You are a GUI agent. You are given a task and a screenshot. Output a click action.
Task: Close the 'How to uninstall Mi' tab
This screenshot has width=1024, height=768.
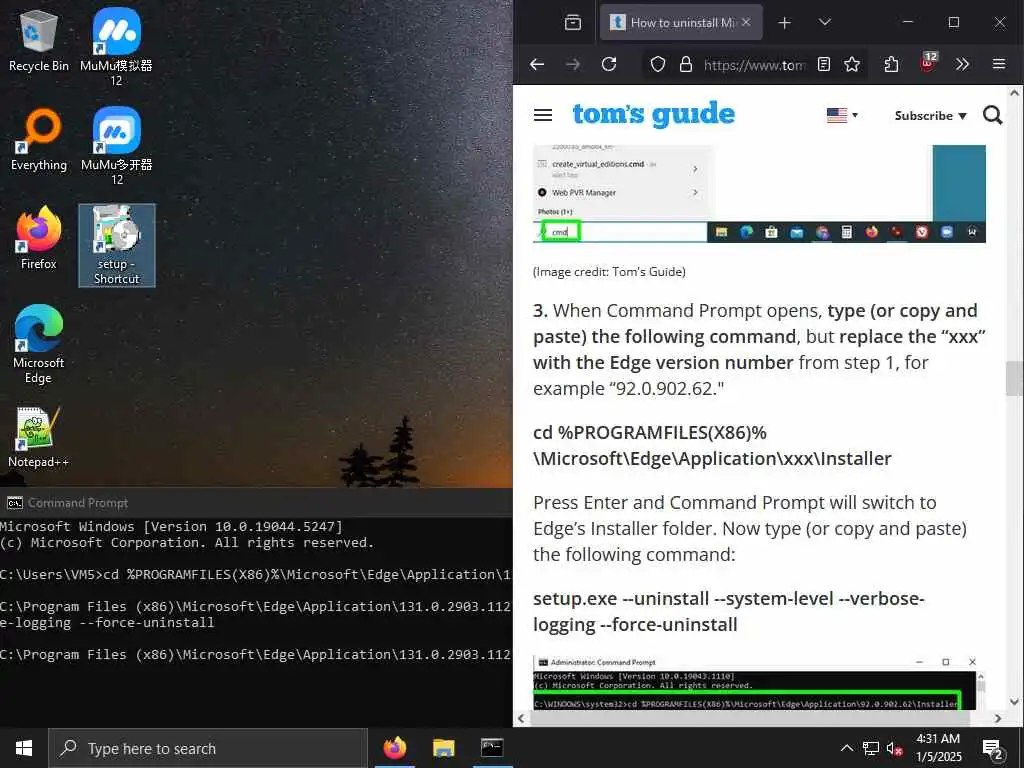[x=746, y=22]
